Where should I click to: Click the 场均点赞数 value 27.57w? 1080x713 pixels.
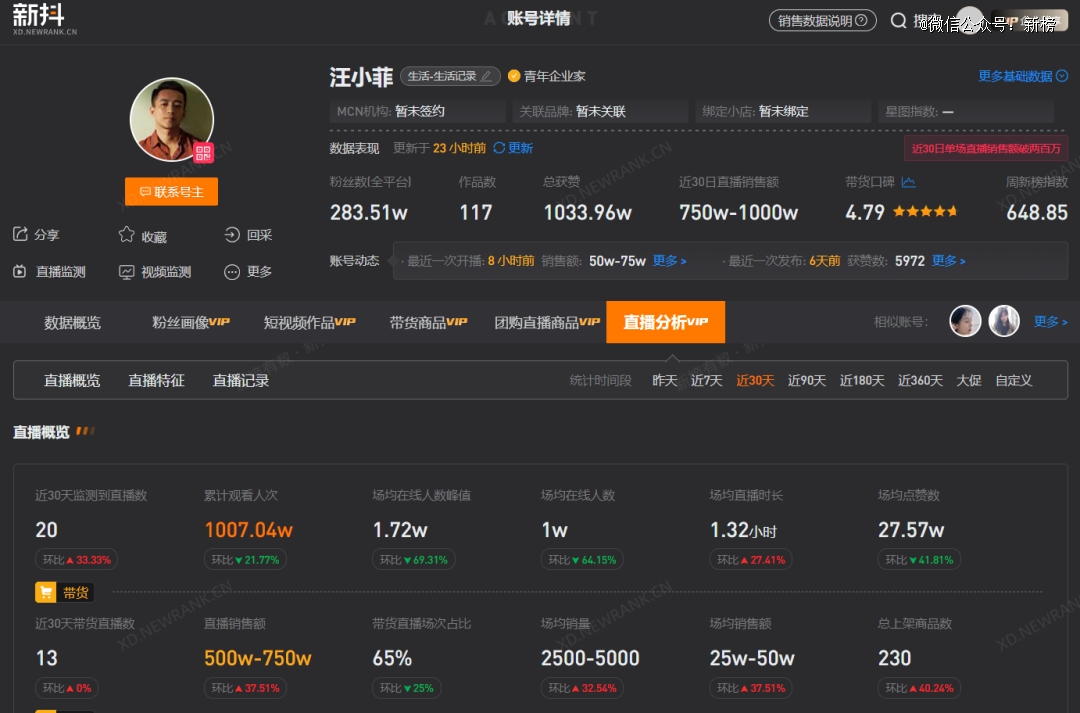click(x=911, y=530)
